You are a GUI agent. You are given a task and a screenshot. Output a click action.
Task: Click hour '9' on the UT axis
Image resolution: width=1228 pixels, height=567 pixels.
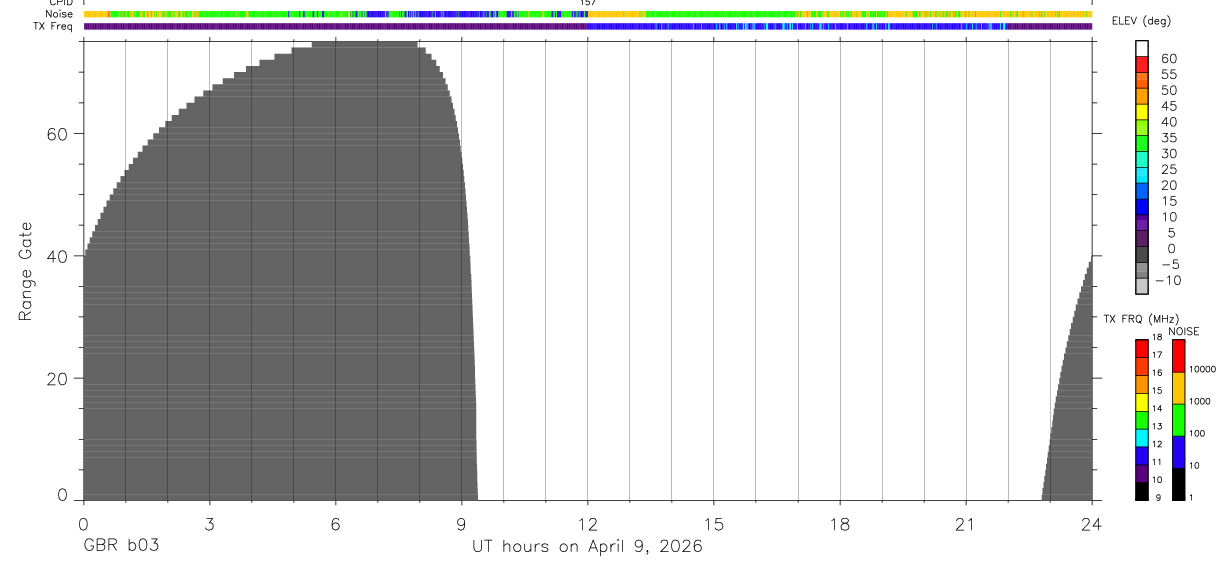[x=461, y=524]
